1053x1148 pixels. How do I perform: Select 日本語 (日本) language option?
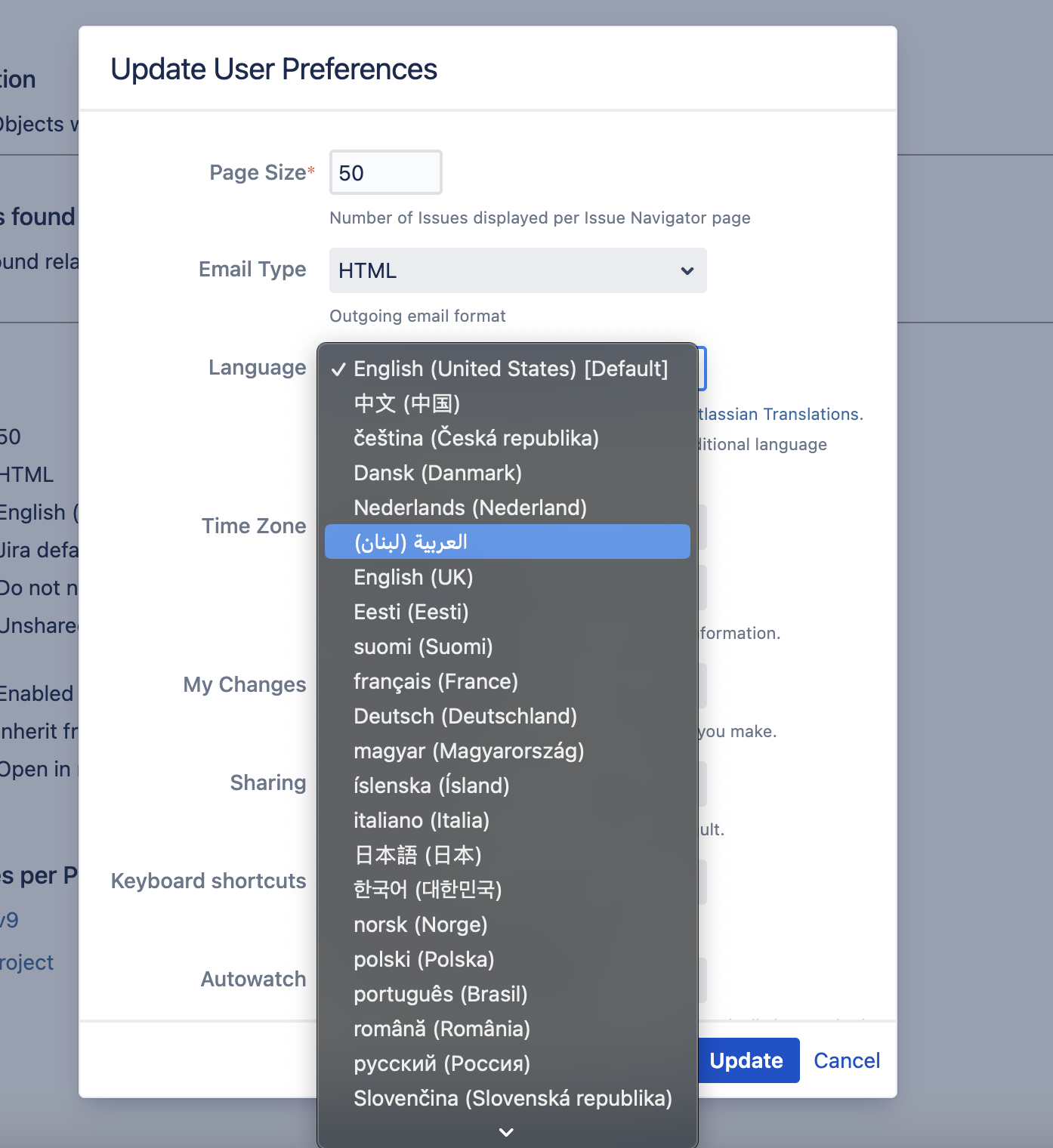(506, 855)
